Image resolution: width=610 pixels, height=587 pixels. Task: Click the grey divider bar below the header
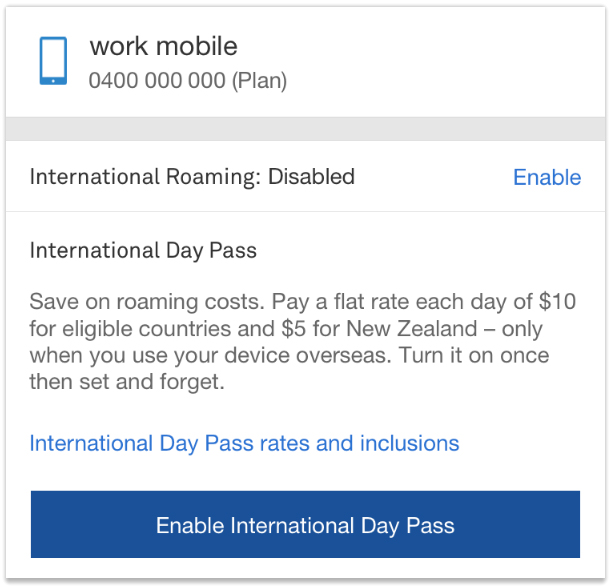(x=305, y=129)
